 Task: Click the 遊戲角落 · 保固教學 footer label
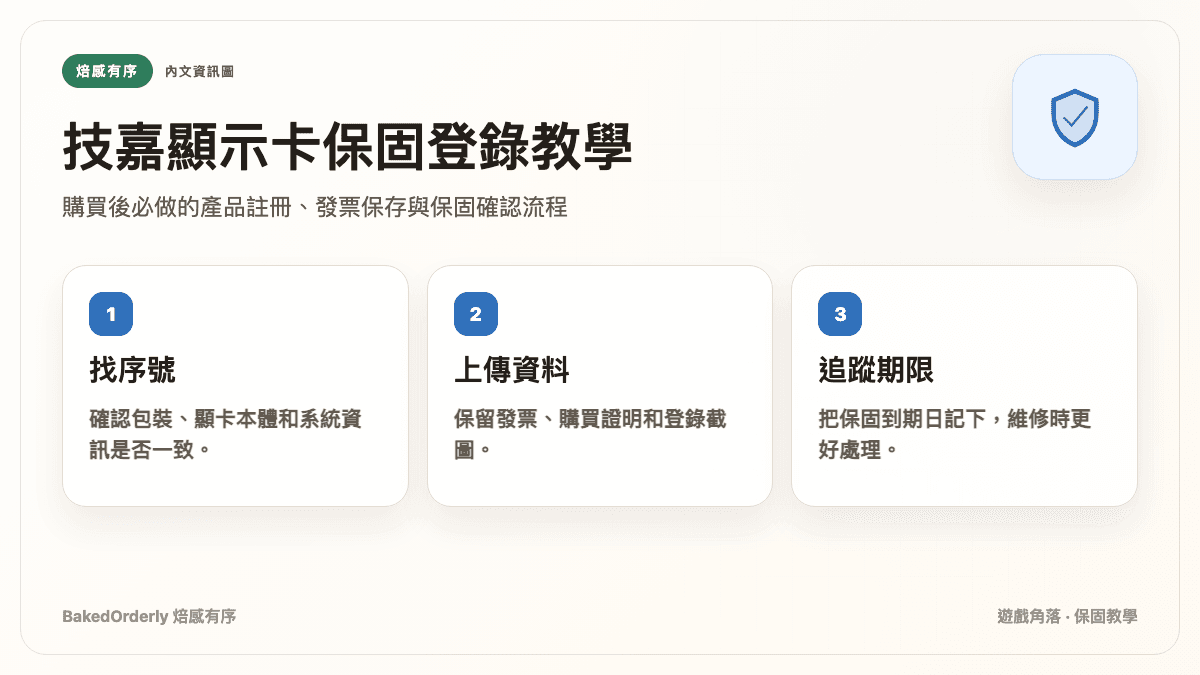(x=1068, y=616)
